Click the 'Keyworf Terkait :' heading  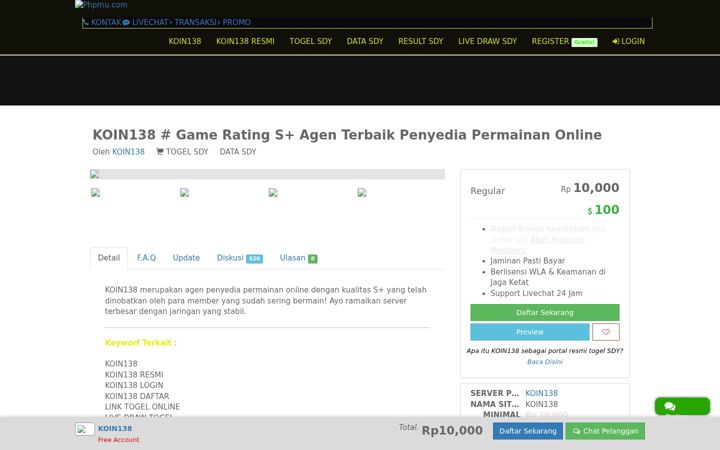[141, 343]
